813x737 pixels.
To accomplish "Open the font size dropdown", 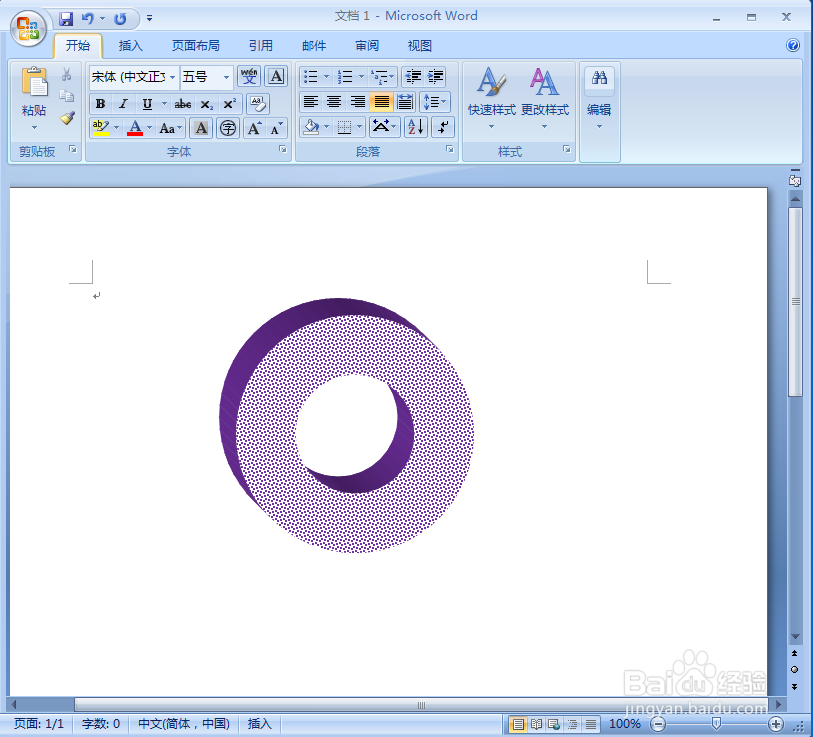I will tap(227, 77).
